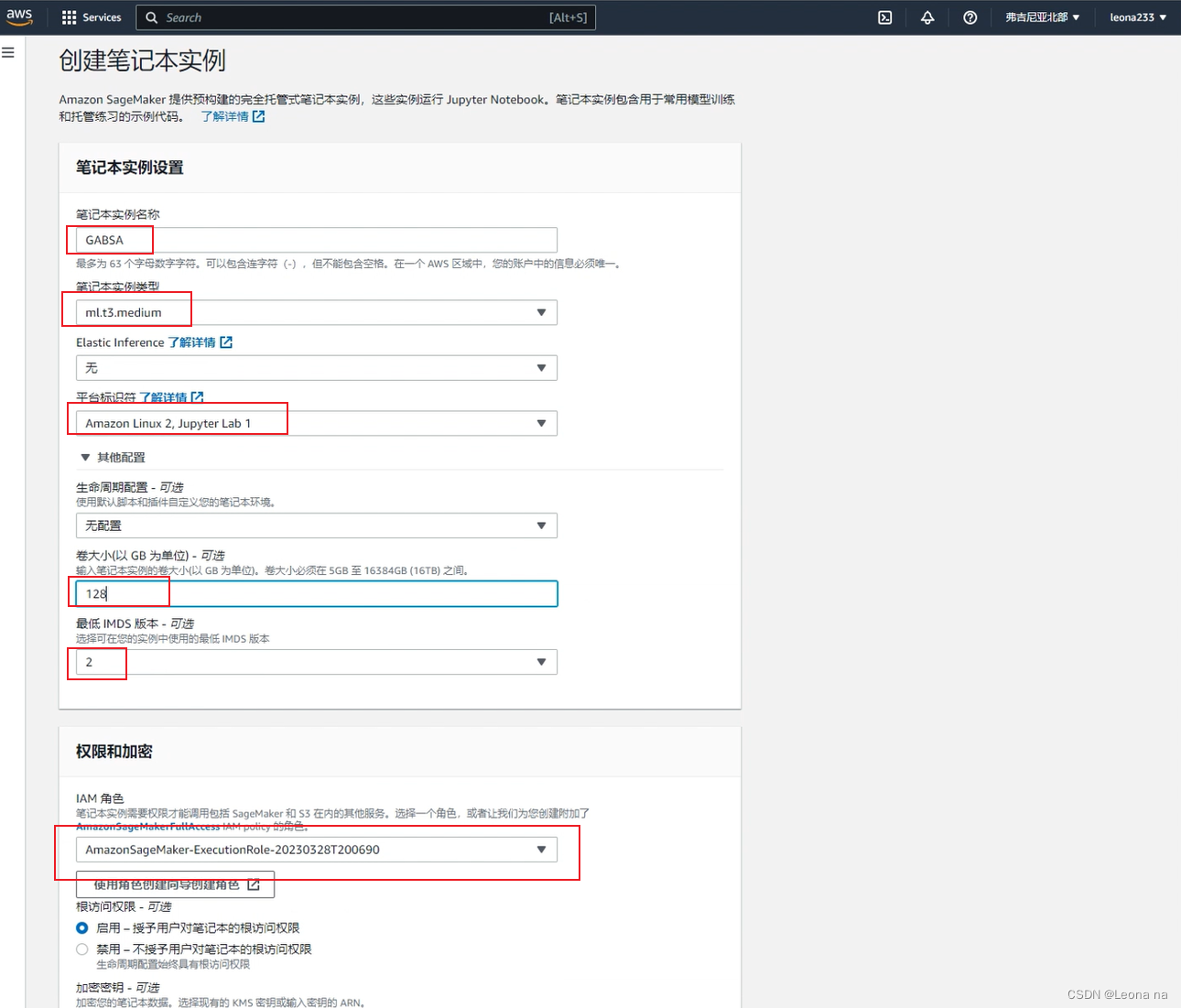This screenshot has width=1181, height=1008.
Task: Open the platform dropdown Amazon Linux 2, Jupyter Lab 1
Action: click(317, 423)
